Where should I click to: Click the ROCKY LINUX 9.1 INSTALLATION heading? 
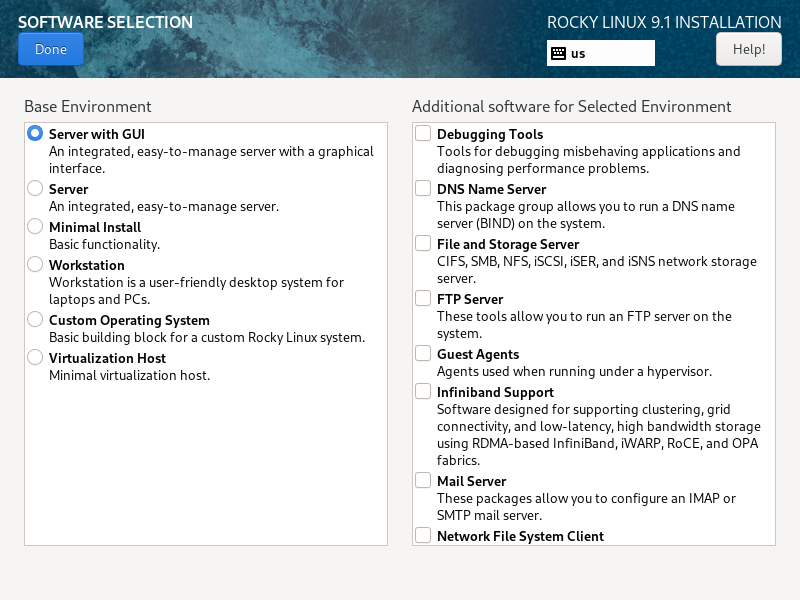tap(664, 22)
